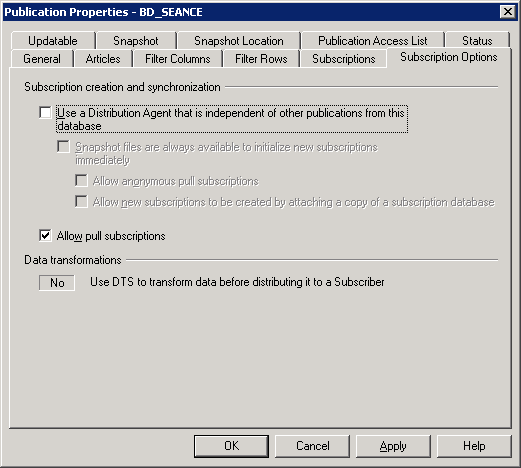The height and width of the screenshot is (468, 521).
Task: Switch to the Snapshot tab
Action: pos(136,41)
